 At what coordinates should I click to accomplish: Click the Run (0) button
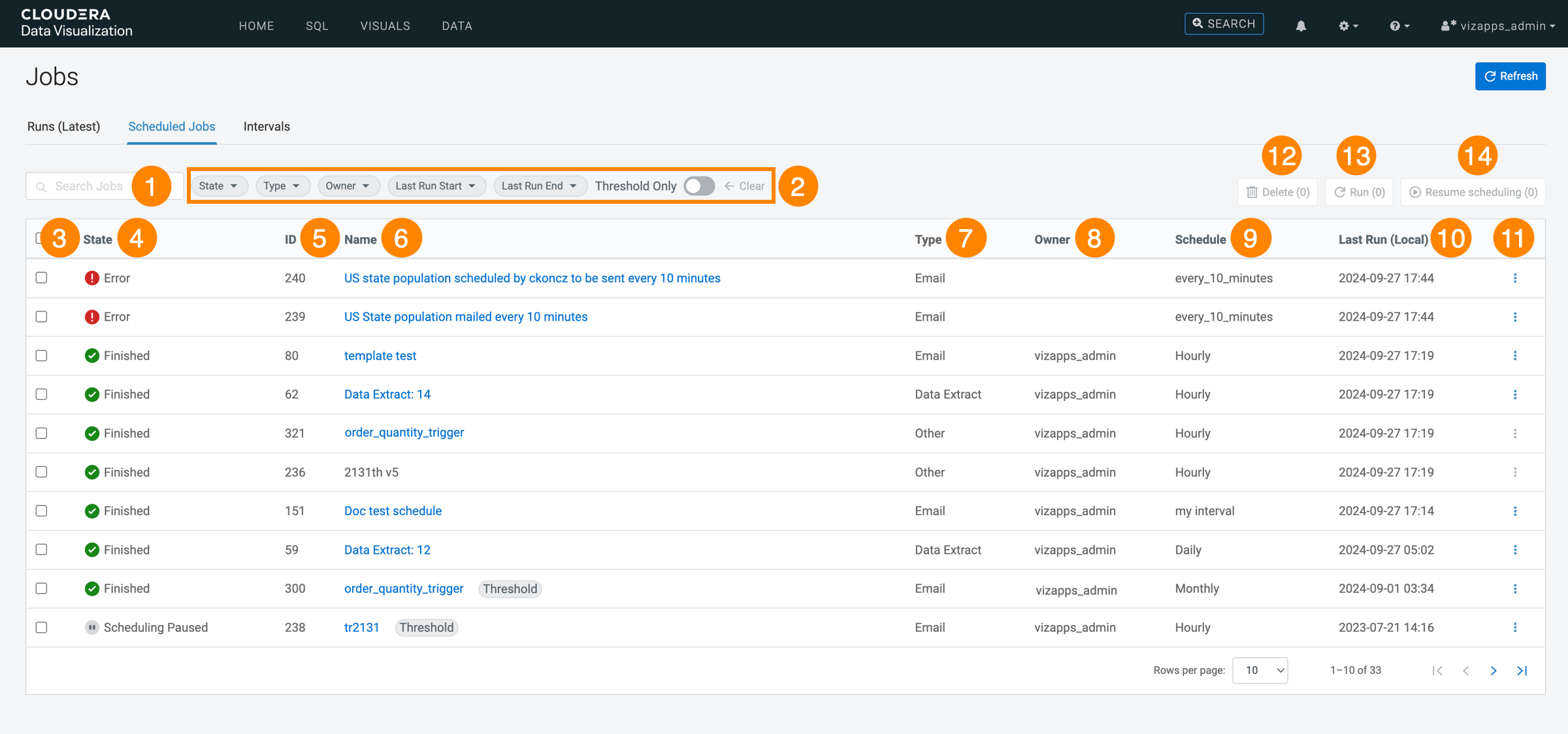click(1359, 192)
